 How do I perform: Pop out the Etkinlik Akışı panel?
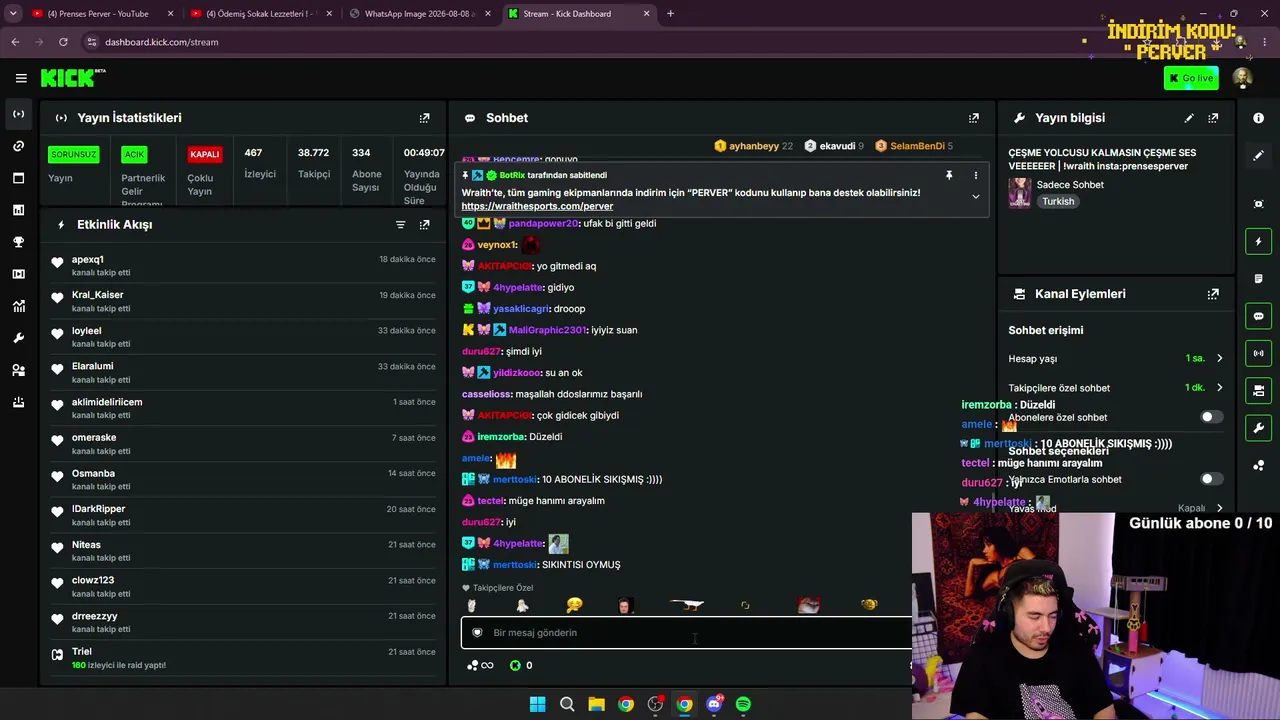[424, 225]
